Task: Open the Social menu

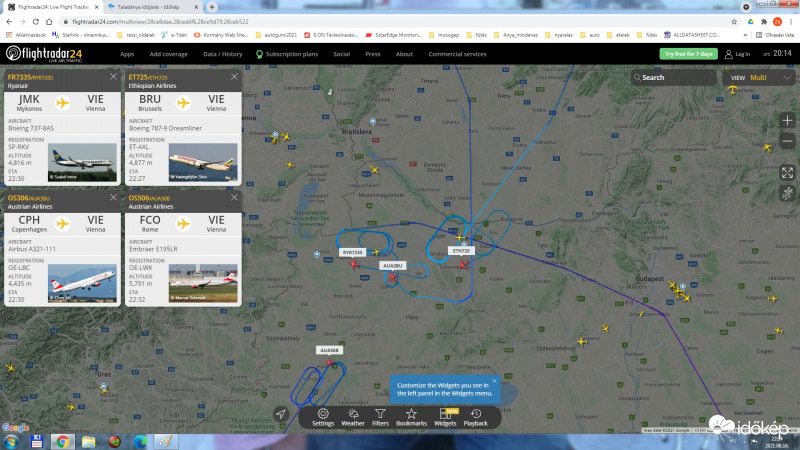Action: pos(341,54)
